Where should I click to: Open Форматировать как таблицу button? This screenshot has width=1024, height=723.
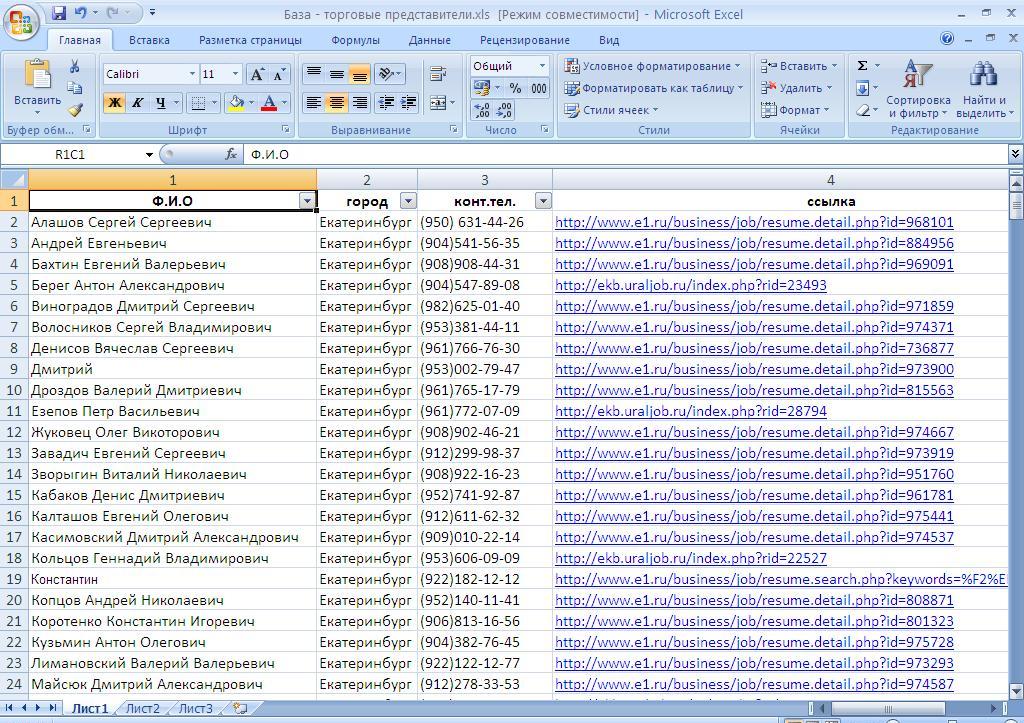654,88
